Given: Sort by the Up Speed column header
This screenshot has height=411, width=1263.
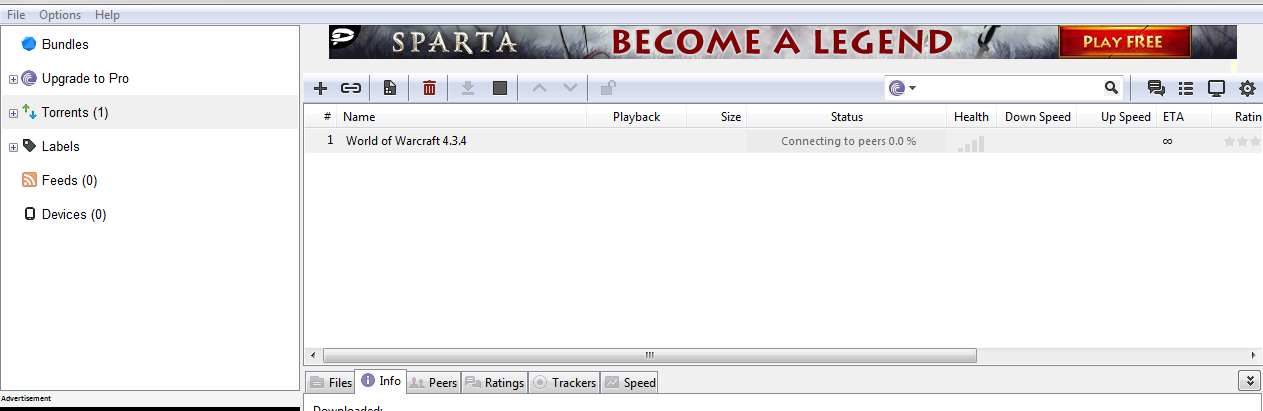Looking at the screenshot, I should [1117, 116].
